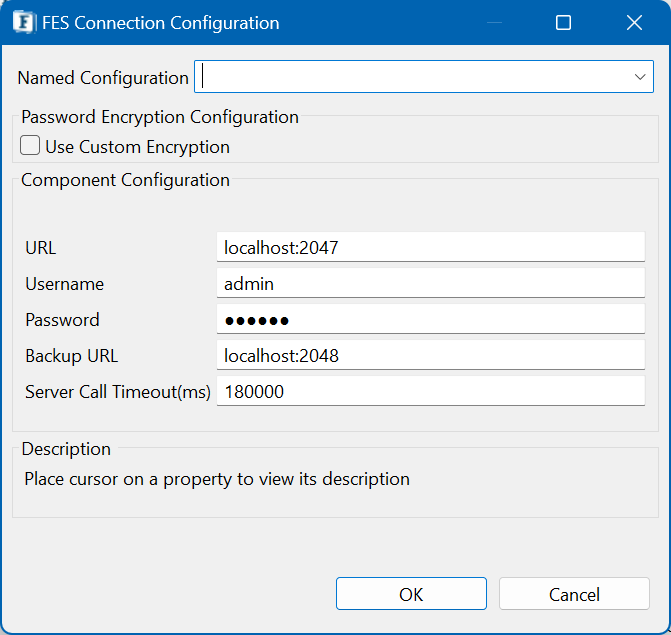The width and height of the screenshot is (671, 635).
Task: Select the Backup URL field showing localhost:2048
Action: click(x=430, y=356)
